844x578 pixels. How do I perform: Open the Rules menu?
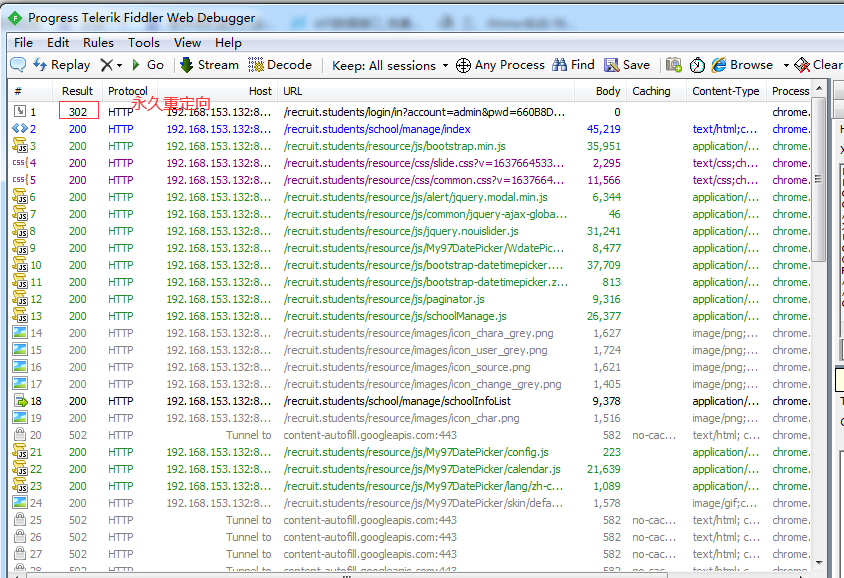point(99,43)
